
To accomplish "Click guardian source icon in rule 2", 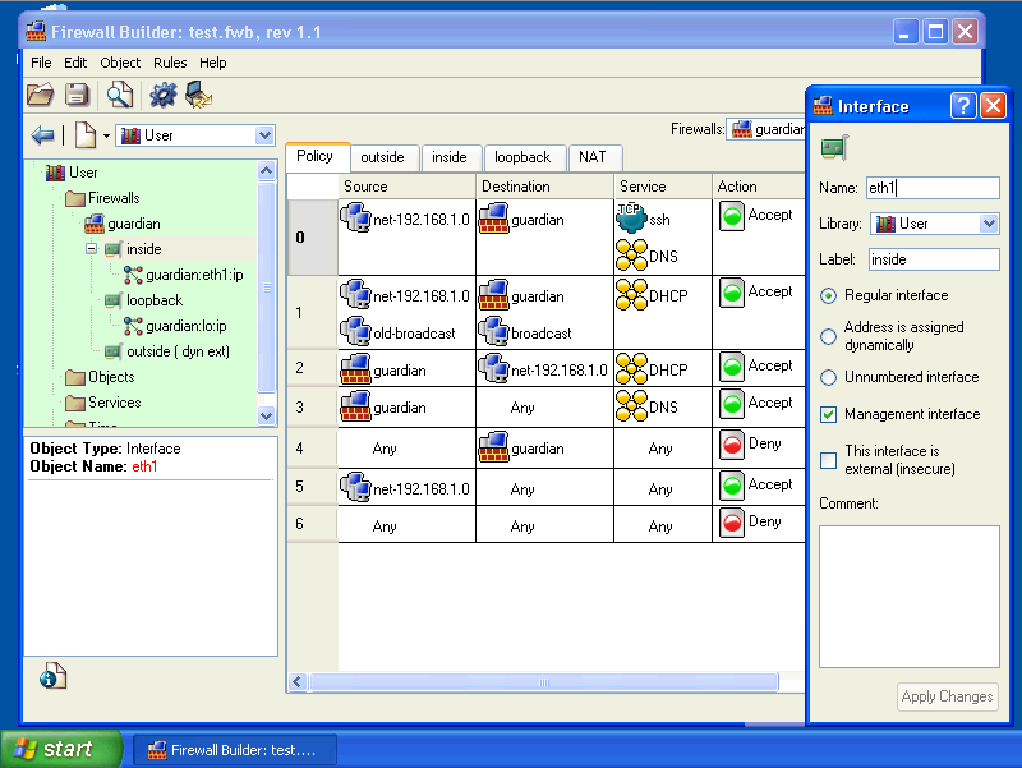I will point(356,369).
